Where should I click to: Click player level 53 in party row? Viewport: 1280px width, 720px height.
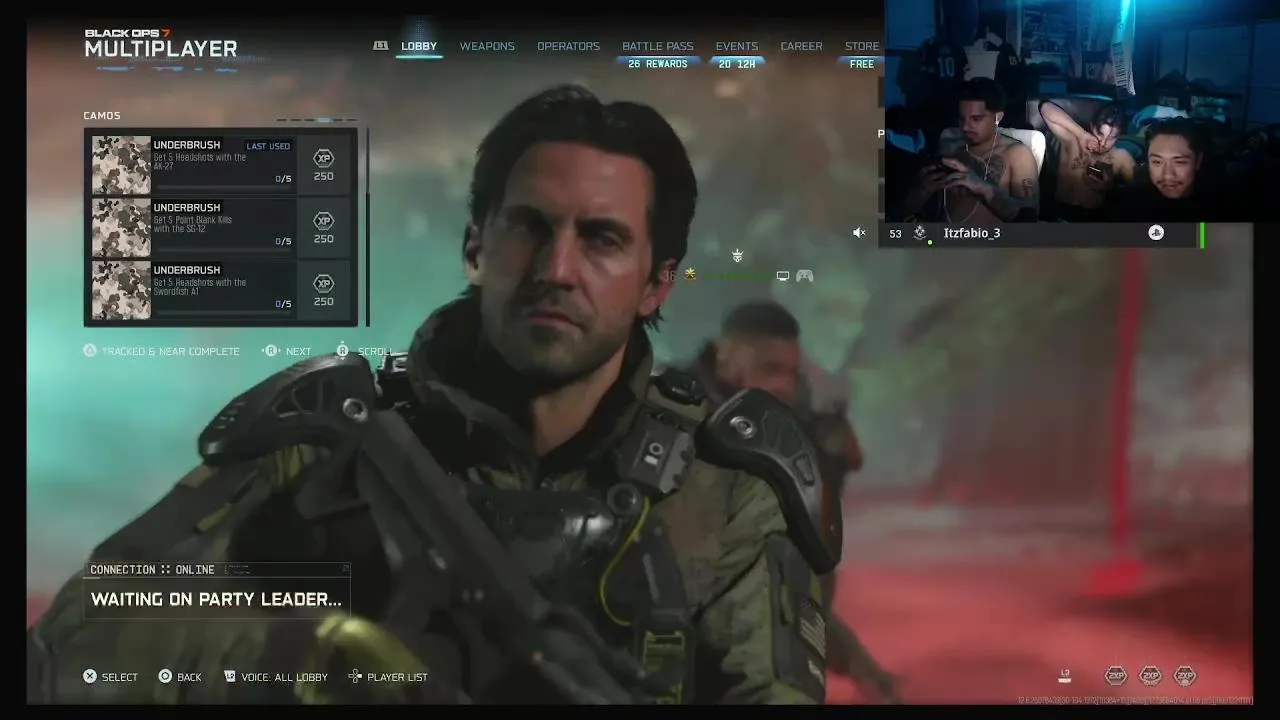(895, 234)
